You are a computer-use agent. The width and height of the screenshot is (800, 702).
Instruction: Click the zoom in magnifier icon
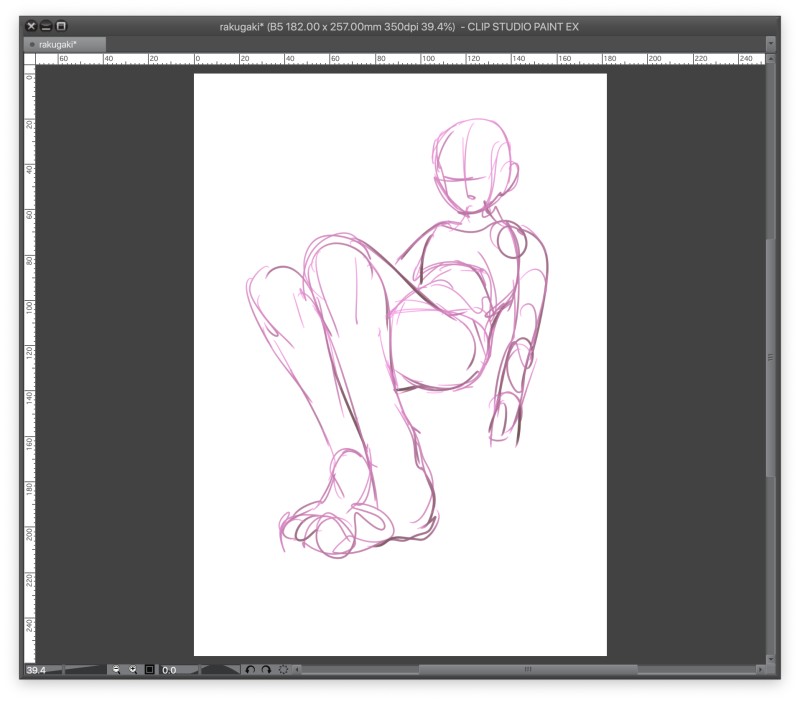[x=133, y=669]
